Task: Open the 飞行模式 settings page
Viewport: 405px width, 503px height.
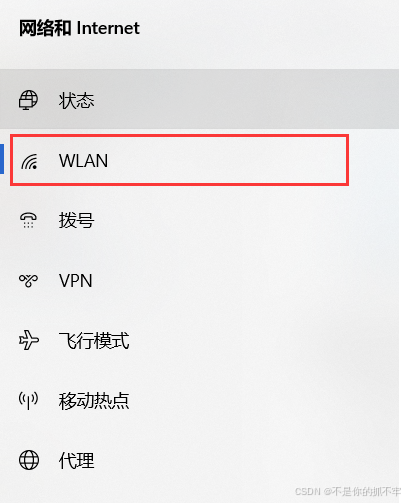Action: pyautogui.click(x=94, y=341)
